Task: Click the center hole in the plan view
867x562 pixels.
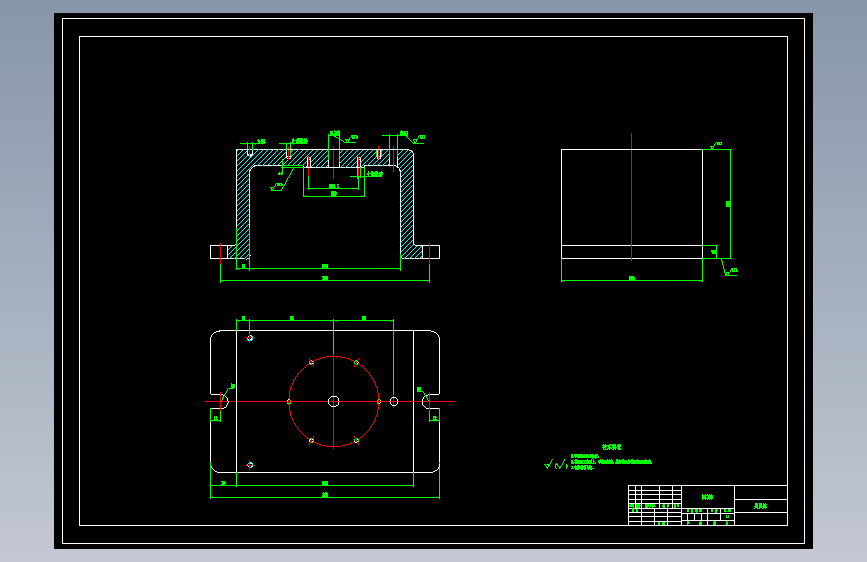Action: click(333, 402)
